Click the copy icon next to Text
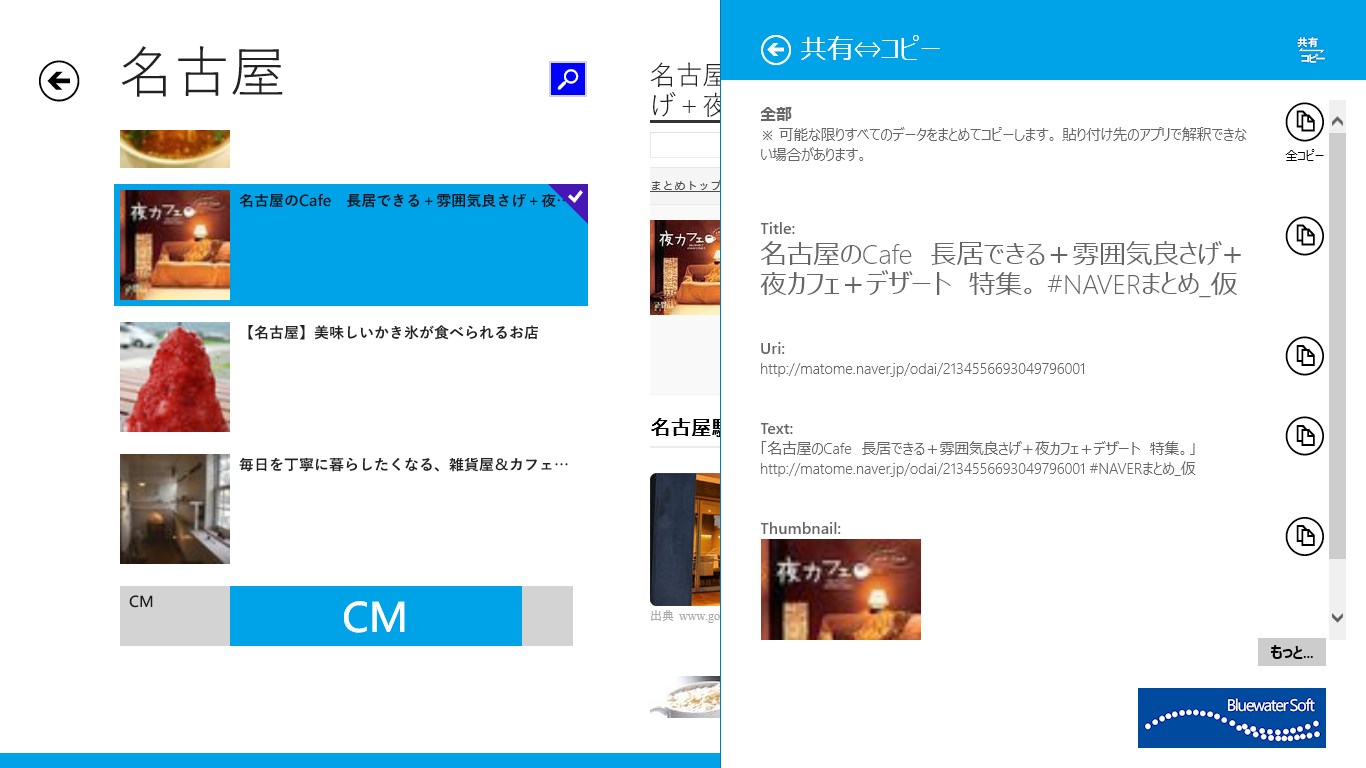1366x768 pixels. [1304, 436]
